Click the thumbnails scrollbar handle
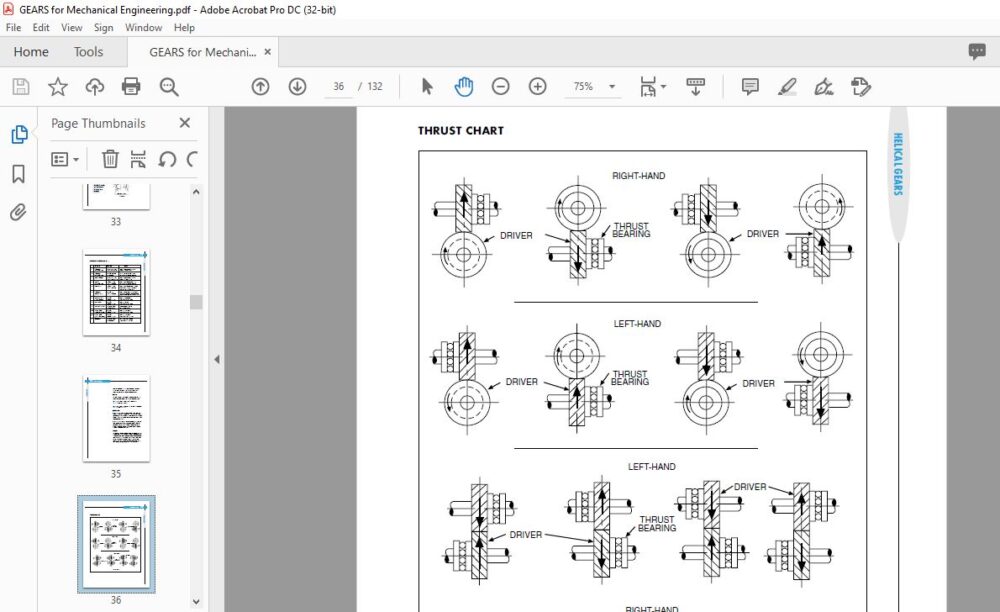The width and height of the screenshot is (1000, 612). [x=196, y=302]
